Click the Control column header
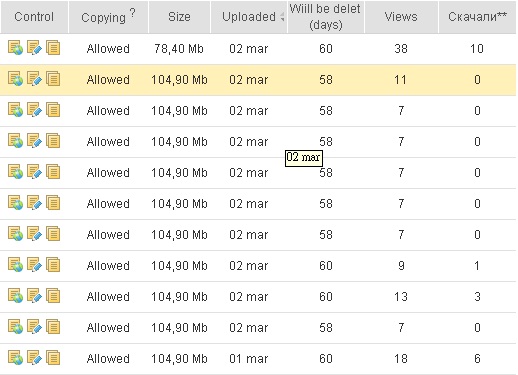518x375 pixels. tap(34, 17)
